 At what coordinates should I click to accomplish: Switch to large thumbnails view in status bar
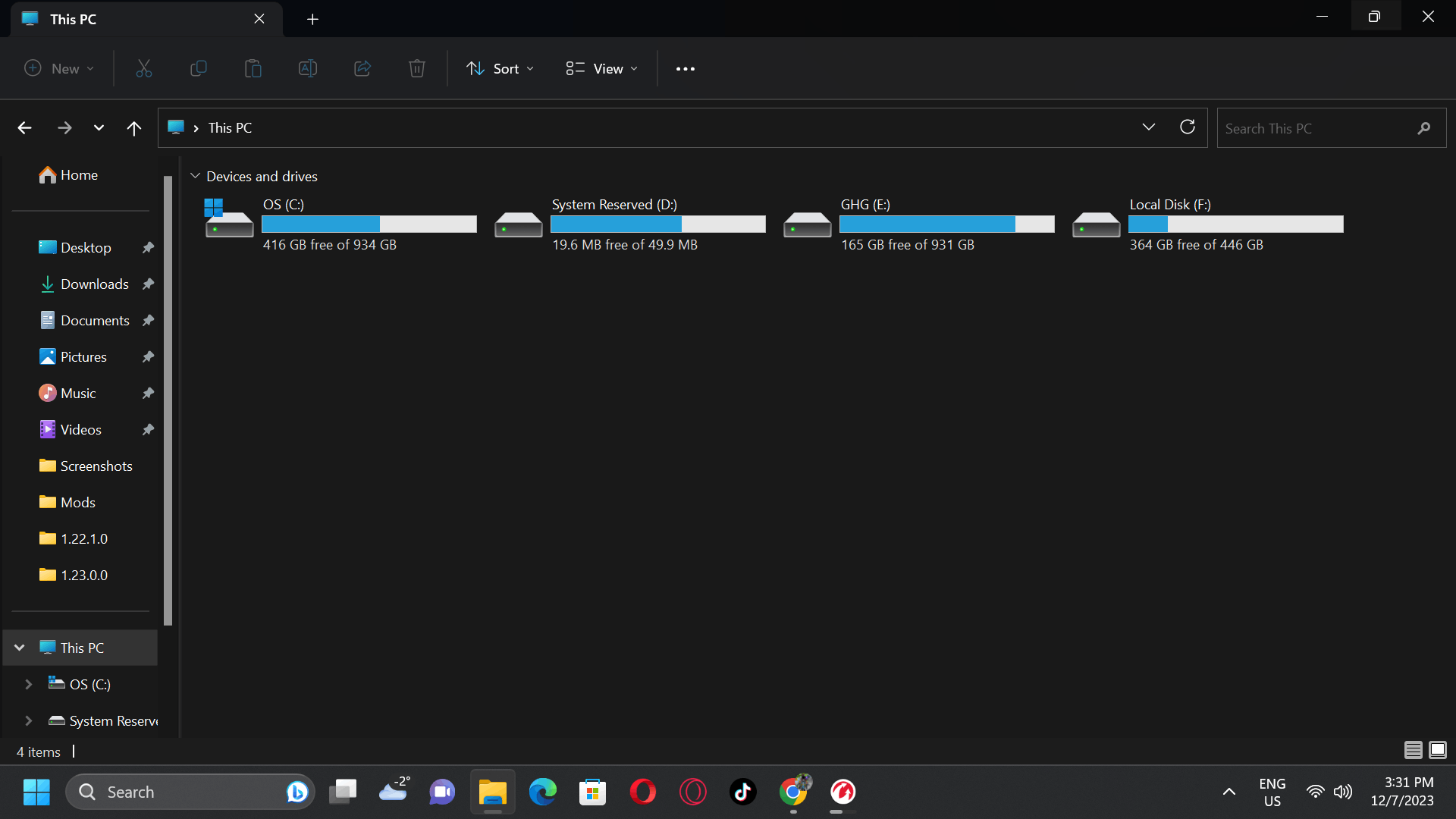(x=1437, y=751)
